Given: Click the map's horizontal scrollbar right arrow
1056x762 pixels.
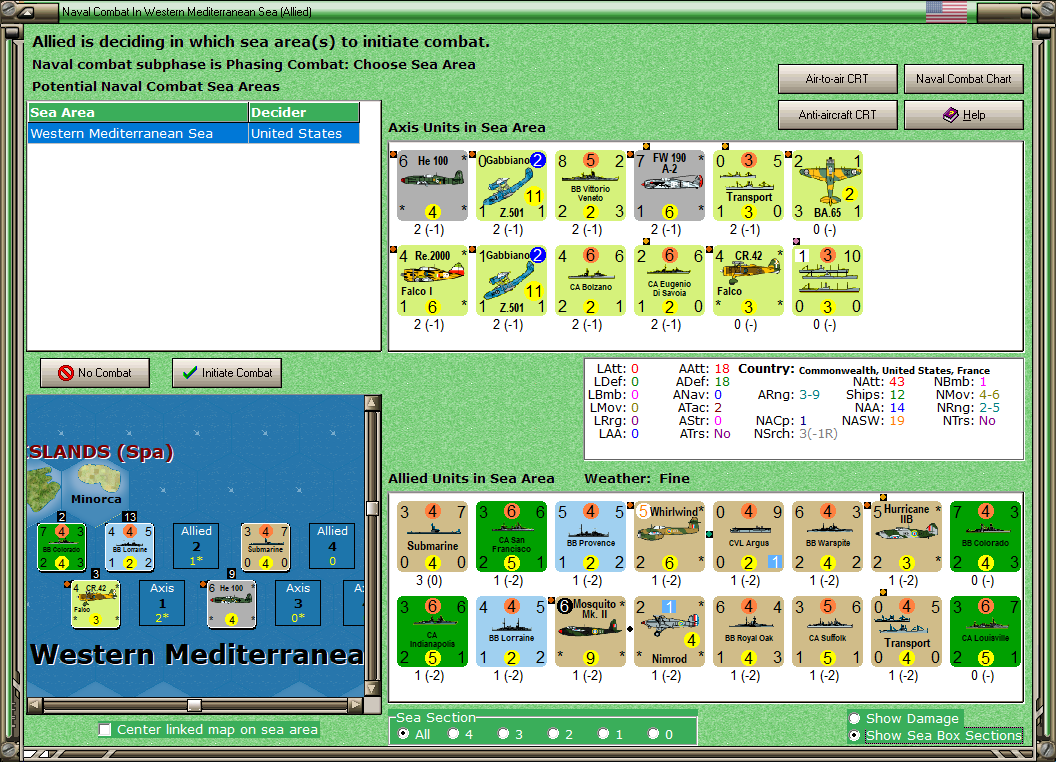Looking at the screenshot, I should click(356, 705).
